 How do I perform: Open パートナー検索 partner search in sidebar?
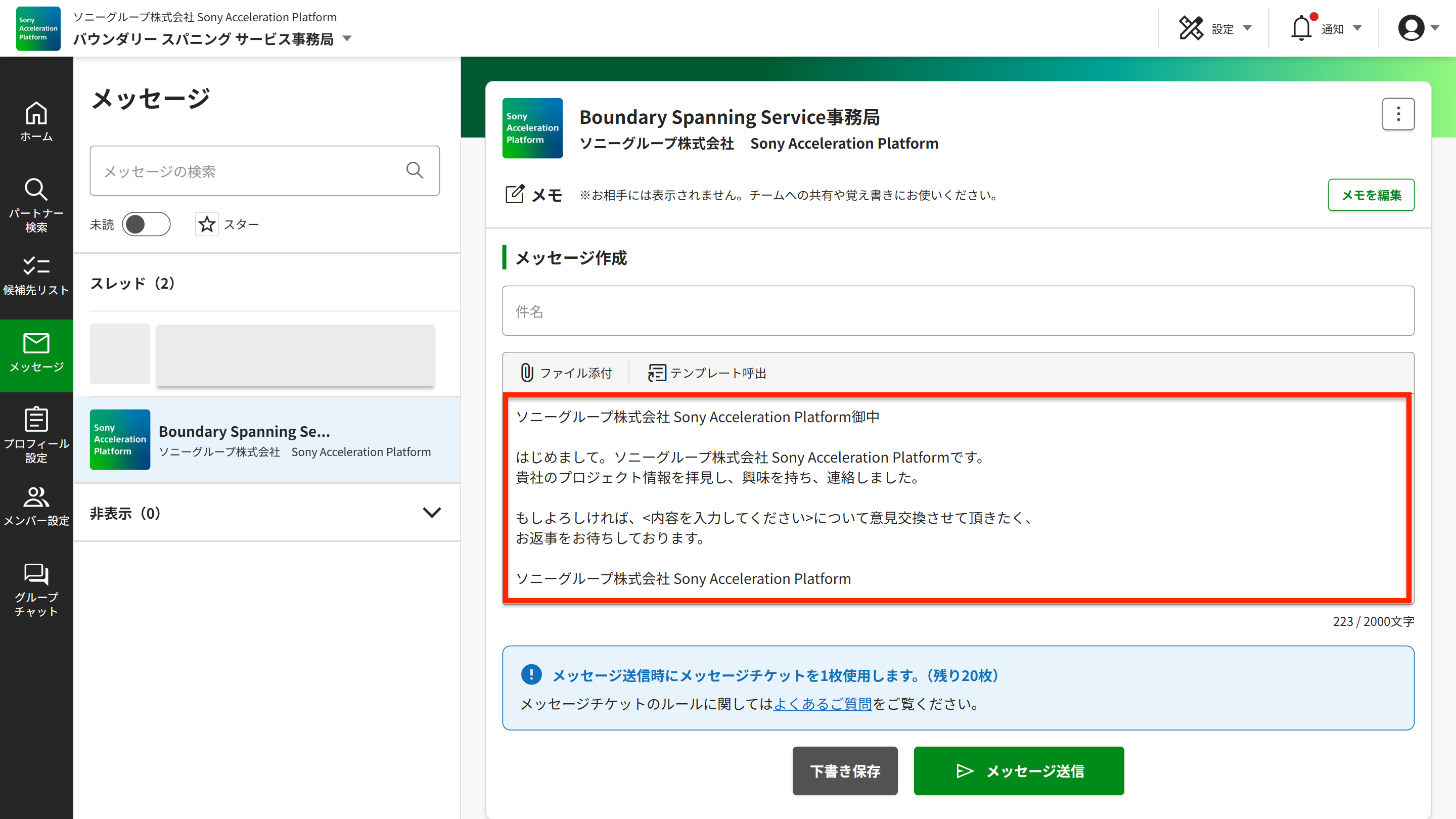(36, 205)
